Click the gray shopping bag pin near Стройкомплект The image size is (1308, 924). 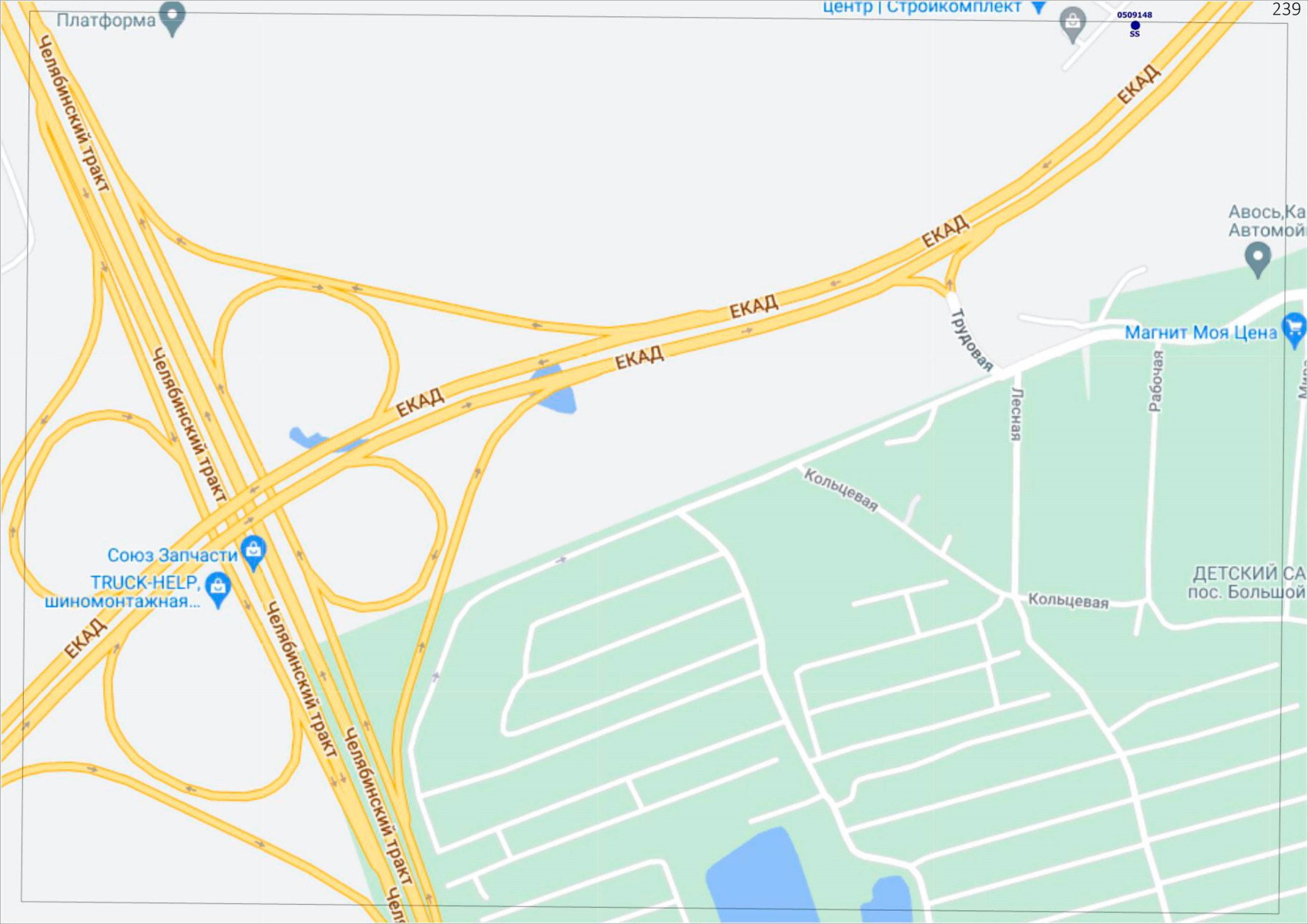[x=1072, y=24]
